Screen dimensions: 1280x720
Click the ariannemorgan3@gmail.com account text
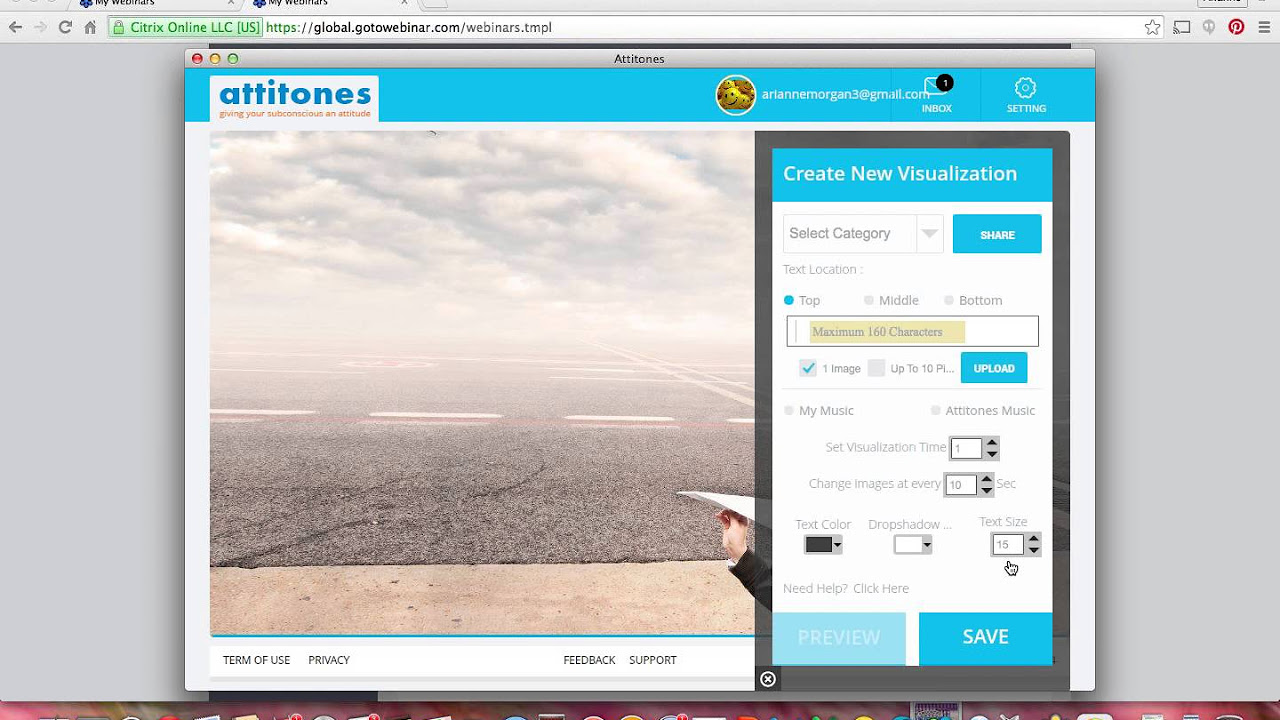(846, 94)
